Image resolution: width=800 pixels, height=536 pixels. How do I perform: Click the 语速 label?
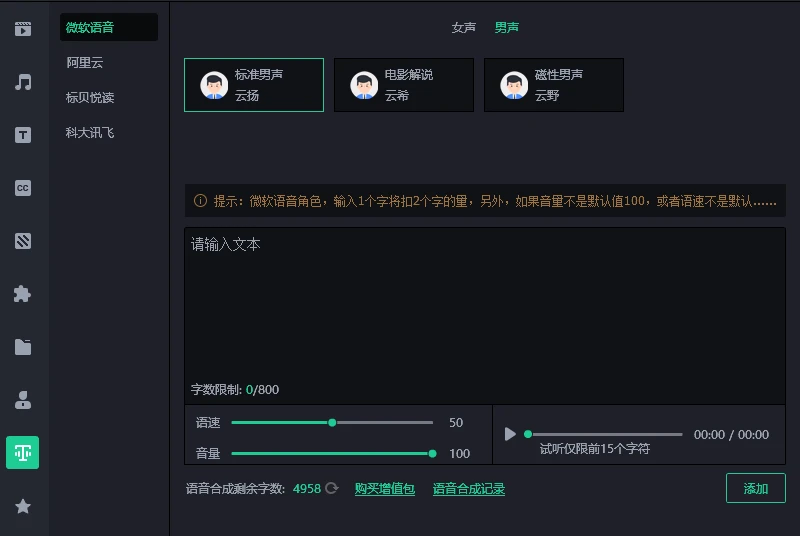(208, 422)
